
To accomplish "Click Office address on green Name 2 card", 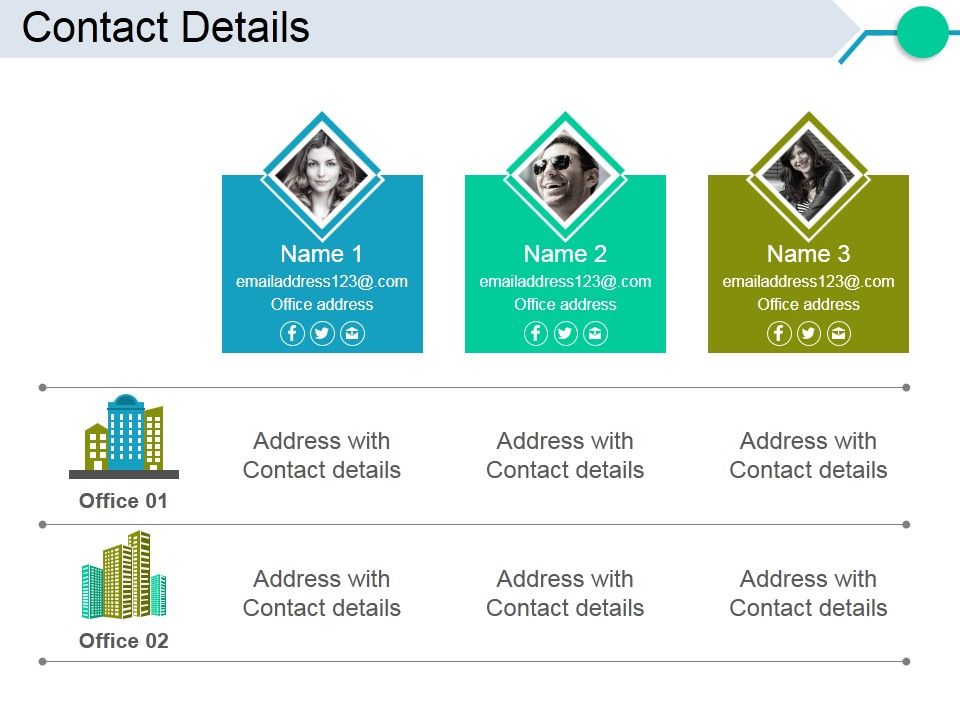I will (565, 304).
